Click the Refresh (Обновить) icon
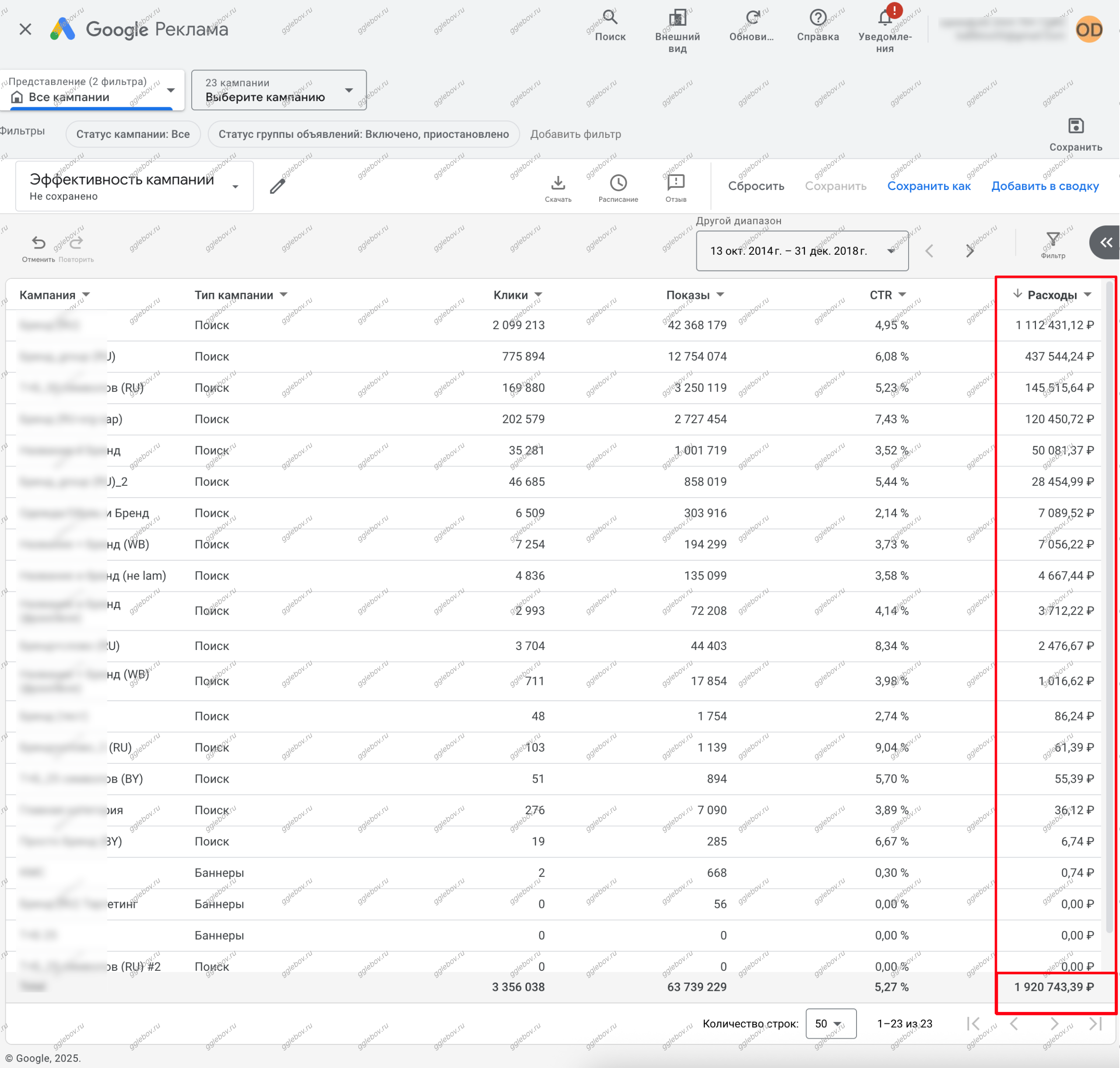This screenshot has height=1068, width=1120. pos(752,18)
